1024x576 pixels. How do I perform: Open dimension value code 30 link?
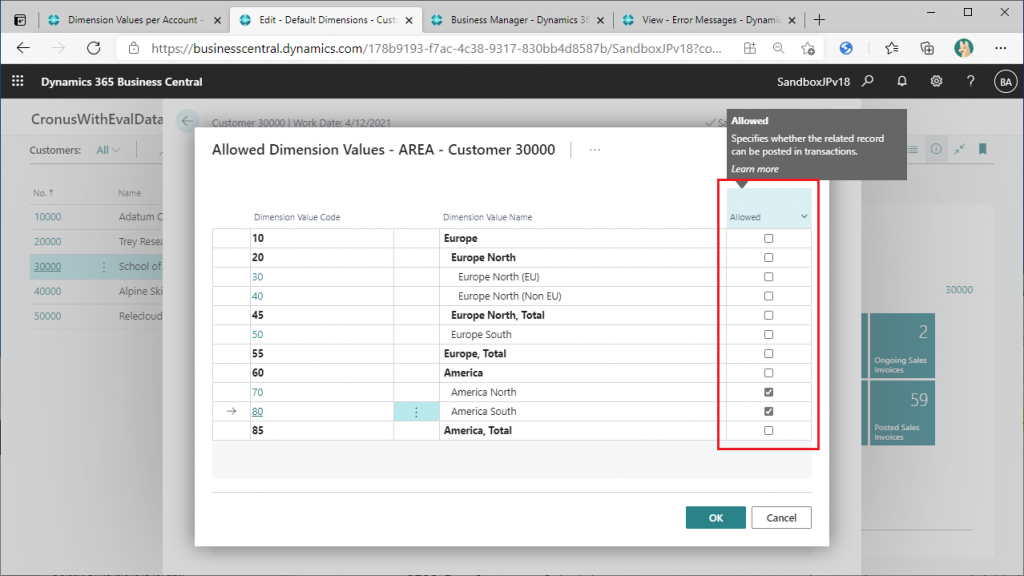pyautogui.click(x=257, y=277)
